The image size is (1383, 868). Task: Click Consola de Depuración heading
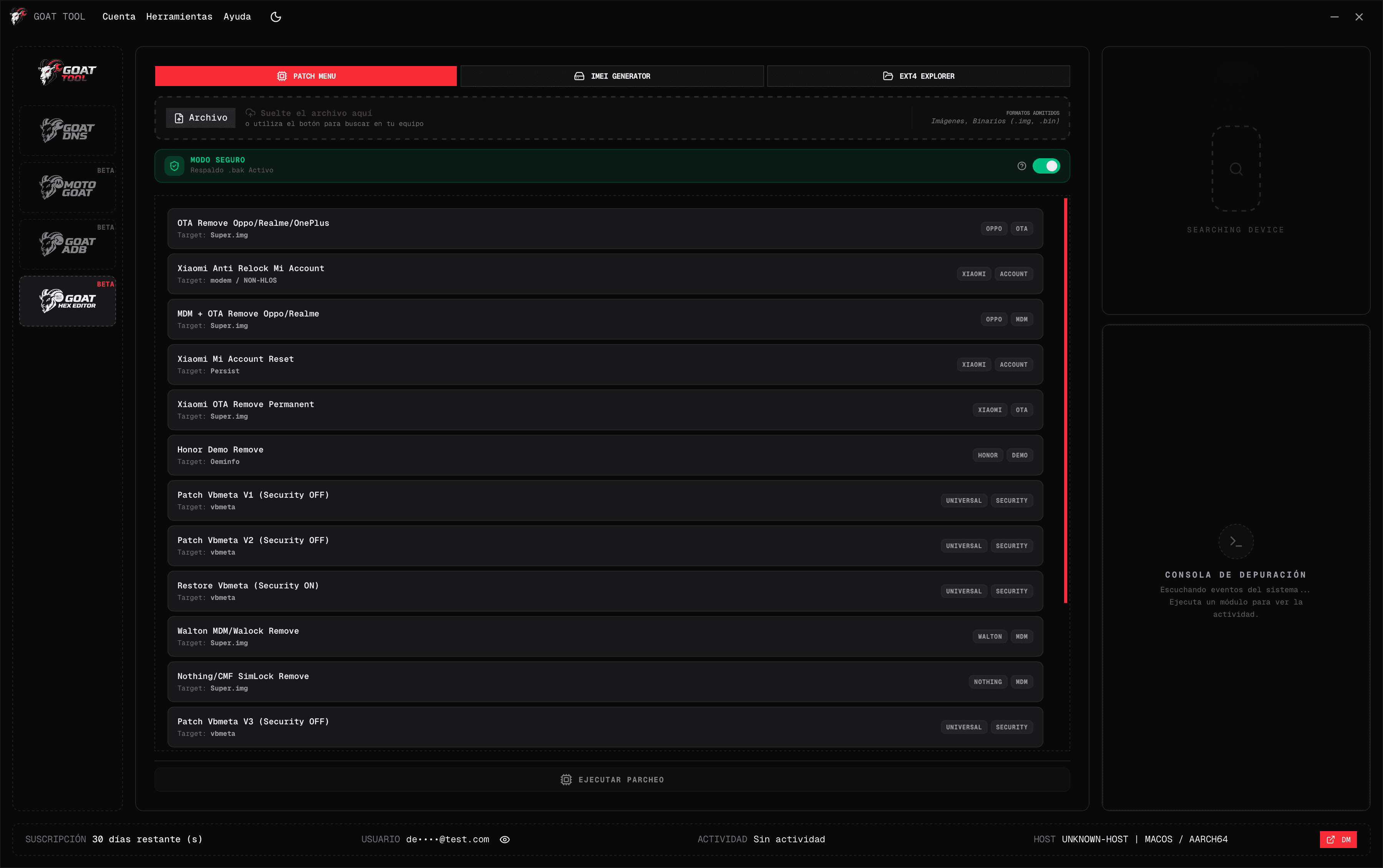pyautogui.click(x=1235, y=575)
